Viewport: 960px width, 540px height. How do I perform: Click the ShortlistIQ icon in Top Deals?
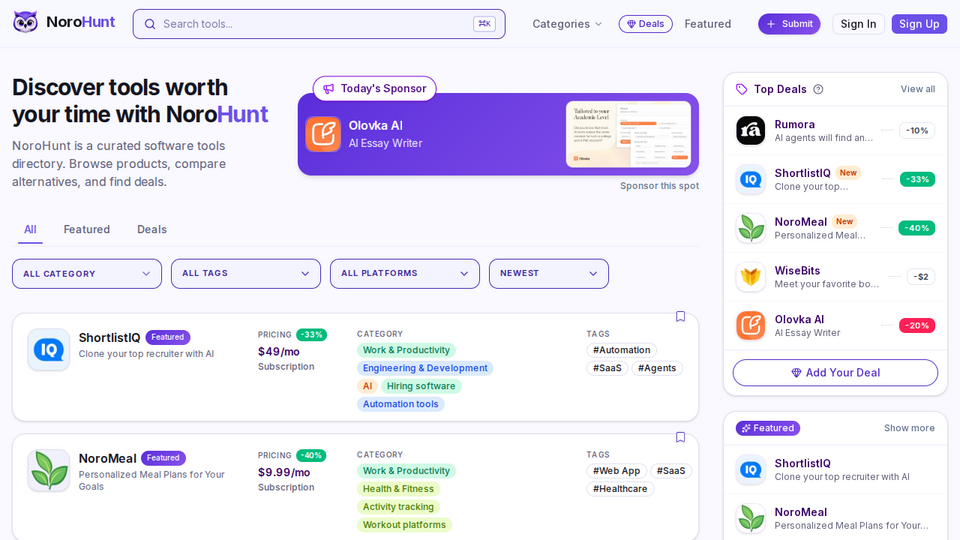point(750,179)
